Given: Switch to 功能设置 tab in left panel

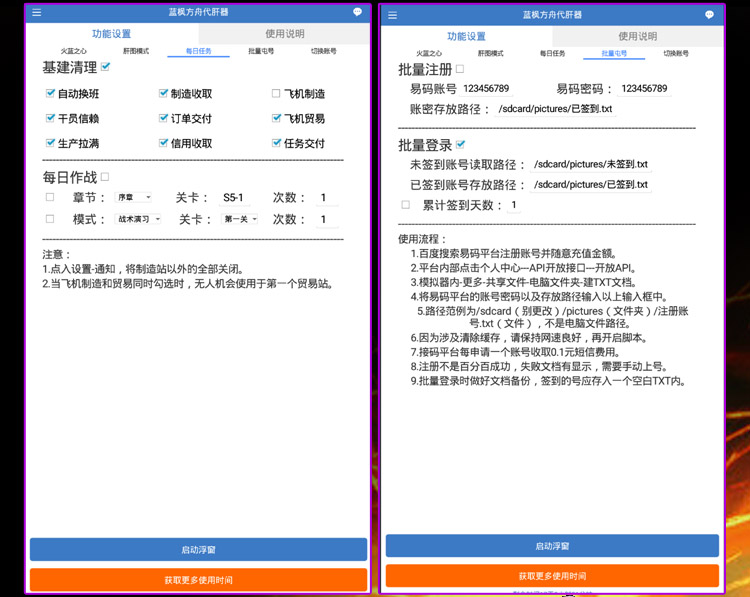Looking at the screenshot, I should pyautogui.click(x=111, y=33).
